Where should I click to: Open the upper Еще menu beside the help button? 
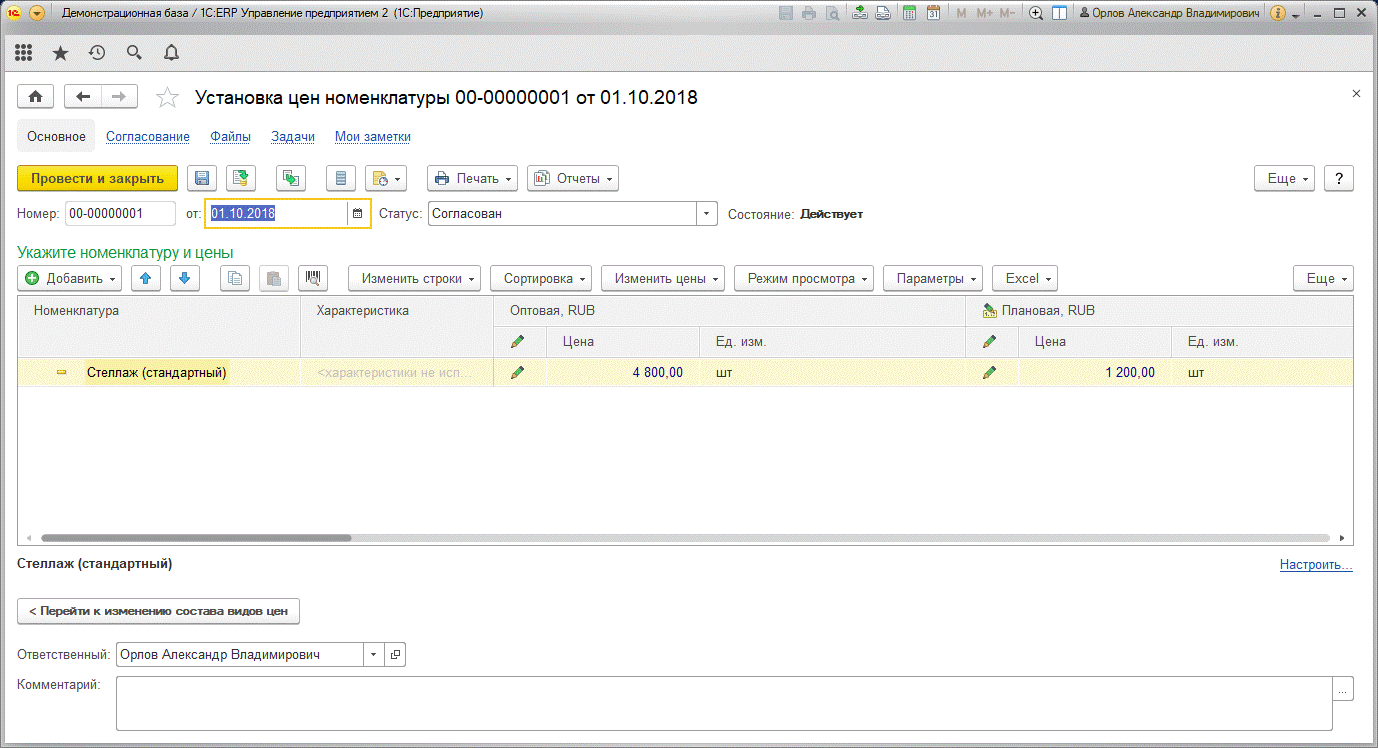coord(1284,178)
